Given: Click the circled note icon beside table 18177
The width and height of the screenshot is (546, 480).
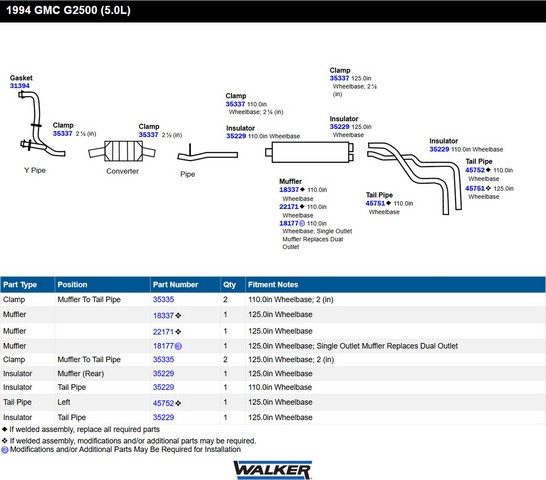Looking at the screenshot, I should [178, 346].
